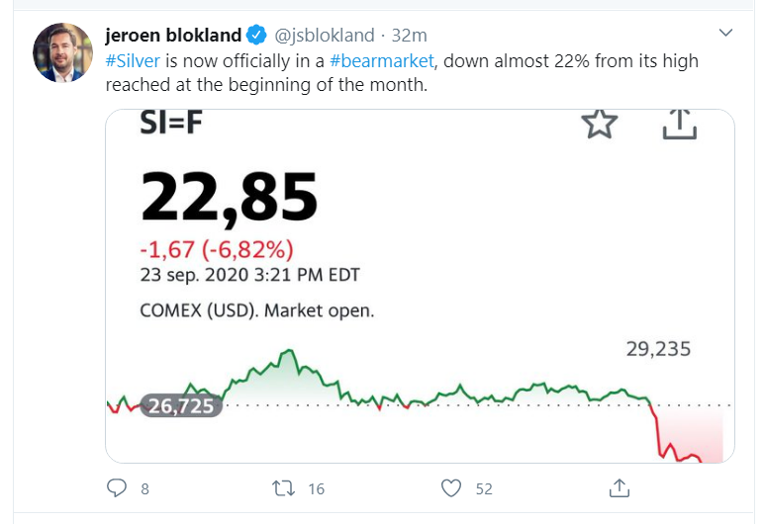Click the 29,235 high value label

pos(657,349)
